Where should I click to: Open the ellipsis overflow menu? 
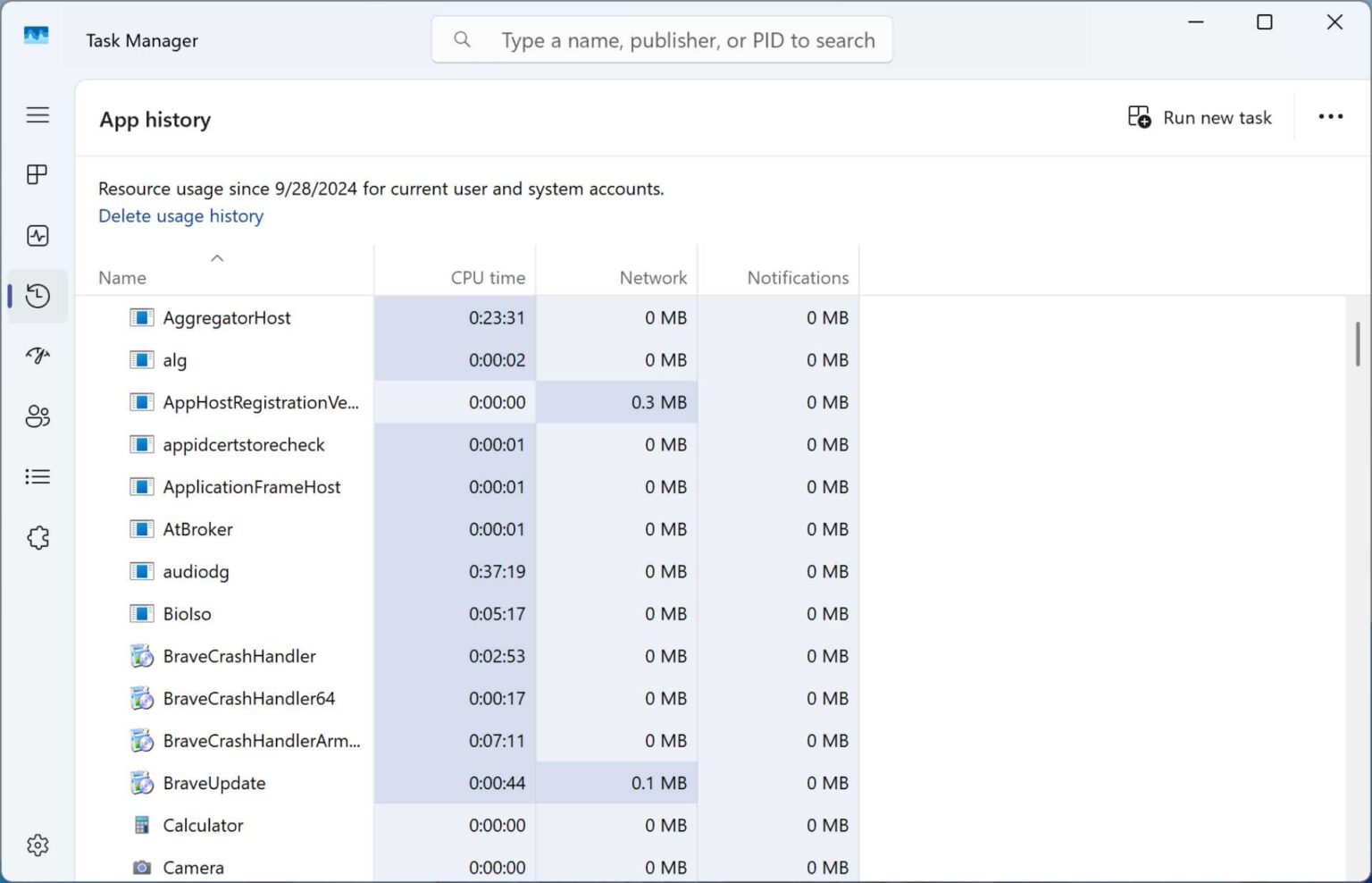tap(1330, 116)
